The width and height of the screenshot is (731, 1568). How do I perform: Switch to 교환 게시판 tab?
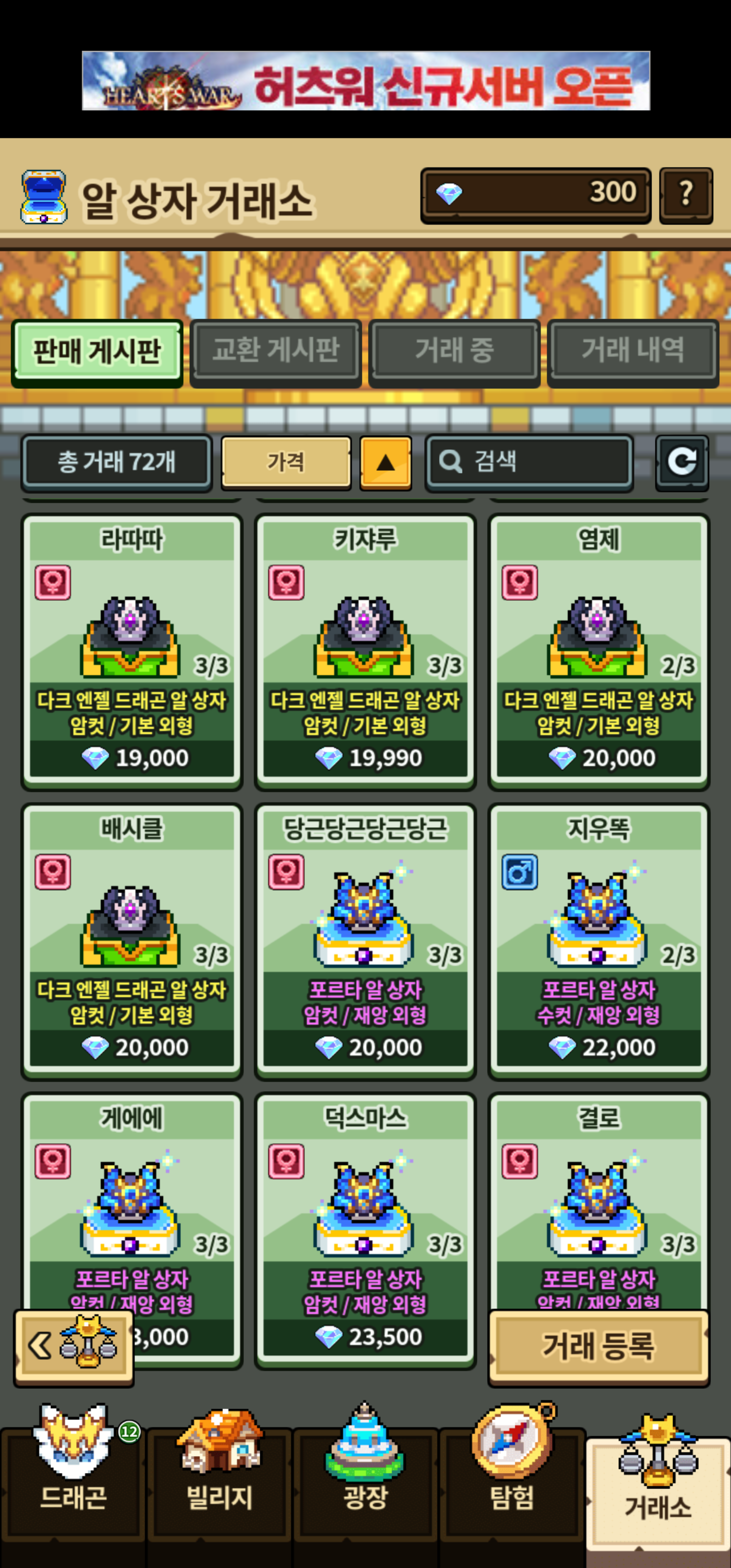click(276, 351)
